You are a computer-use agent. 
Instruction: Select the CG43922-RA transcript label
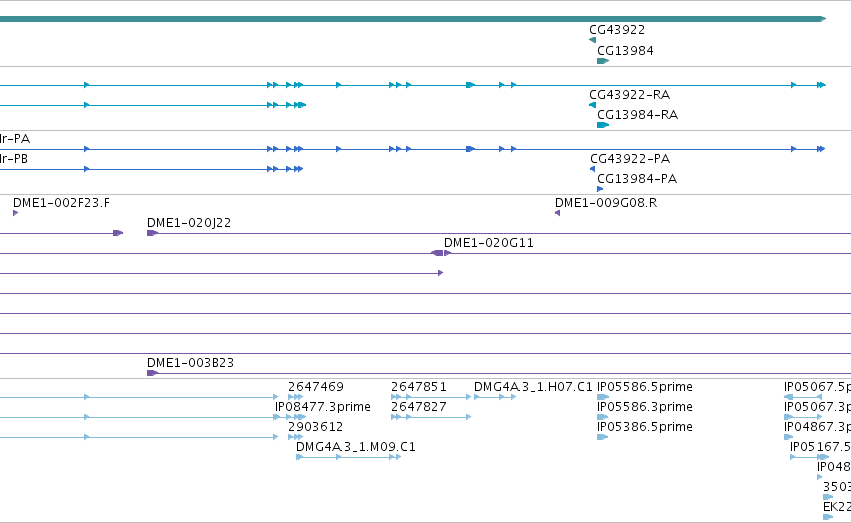click(x=630, y=95)
